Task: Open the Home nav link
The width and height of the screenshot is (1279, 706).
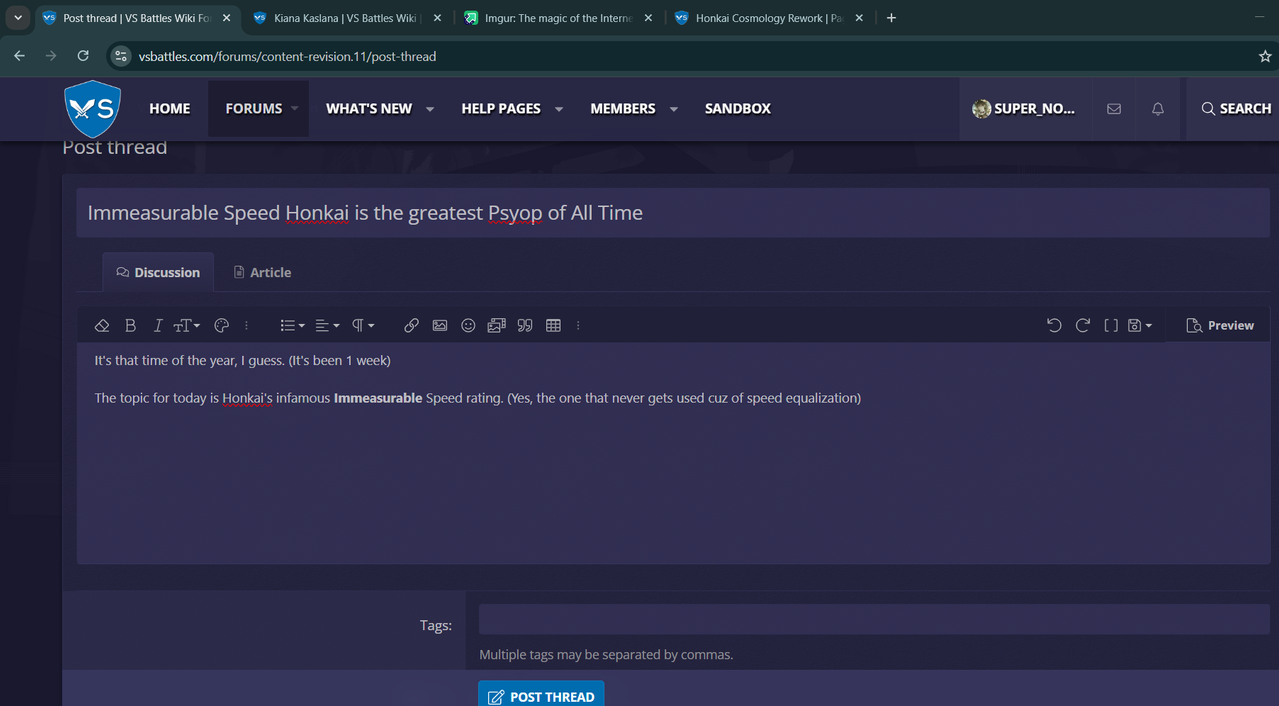Action: [x=169, y=109]
